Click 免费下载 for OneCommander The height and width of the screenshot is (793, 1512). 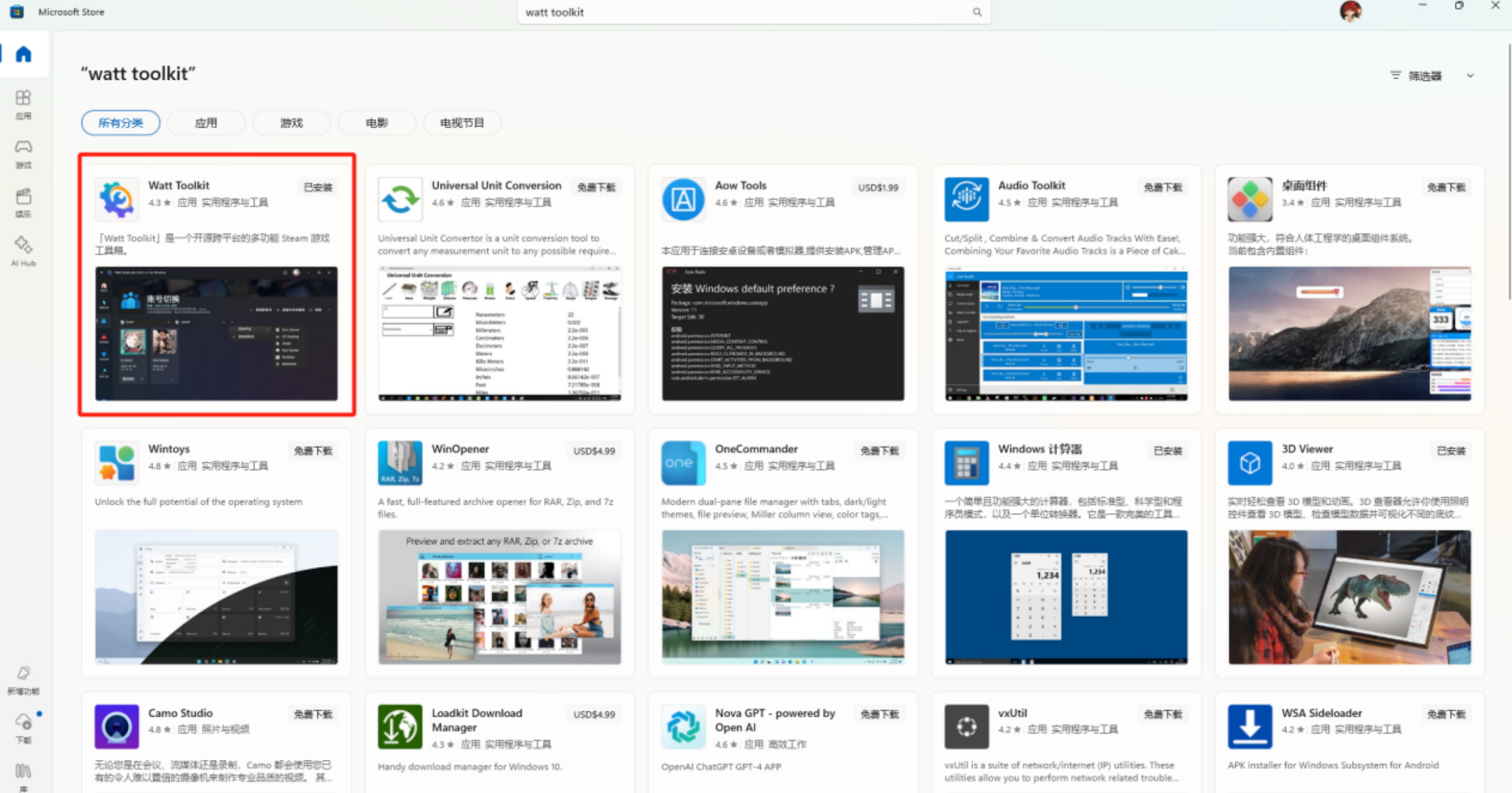pyautogui.click(x=879, y=451)
